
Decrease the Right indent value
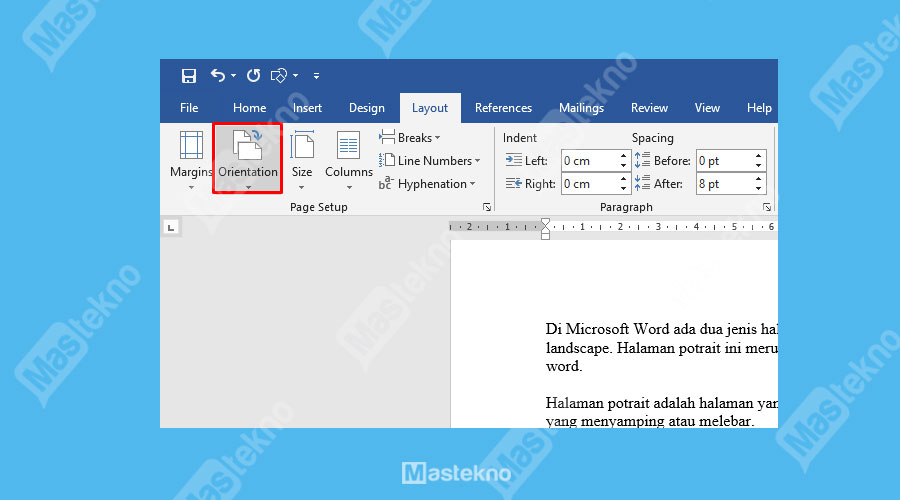pyautogui.click(x=623, y=189)
